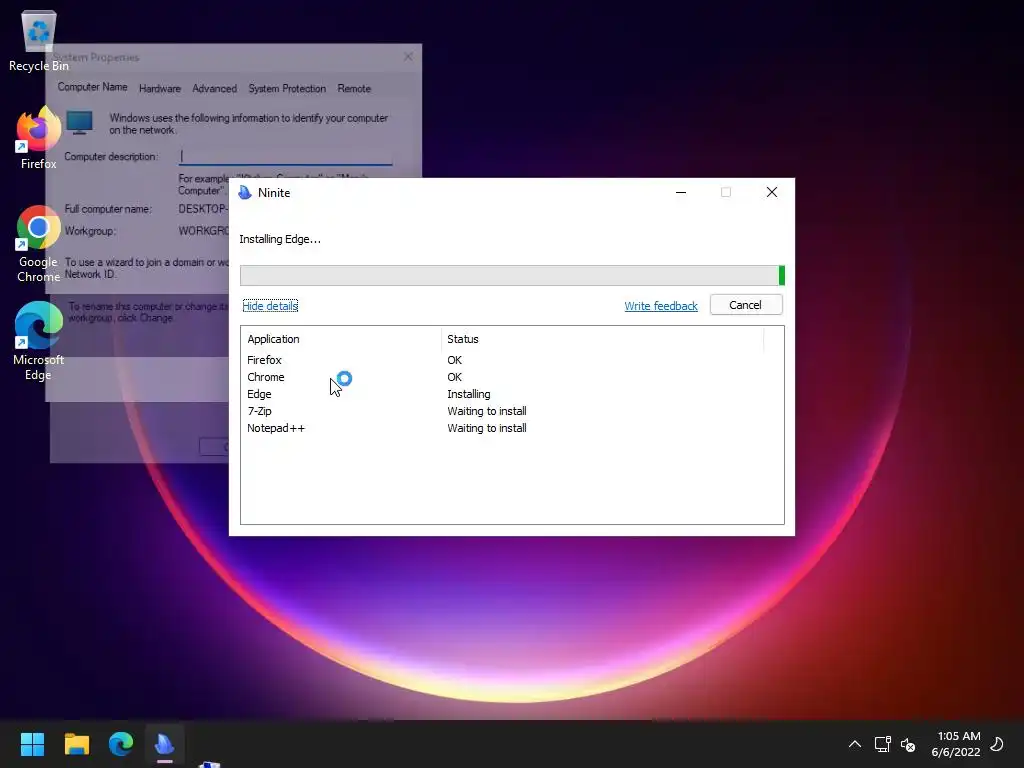1024x768 pixels.
Task: Close the System Properties window
Action: tap(408, 57)
